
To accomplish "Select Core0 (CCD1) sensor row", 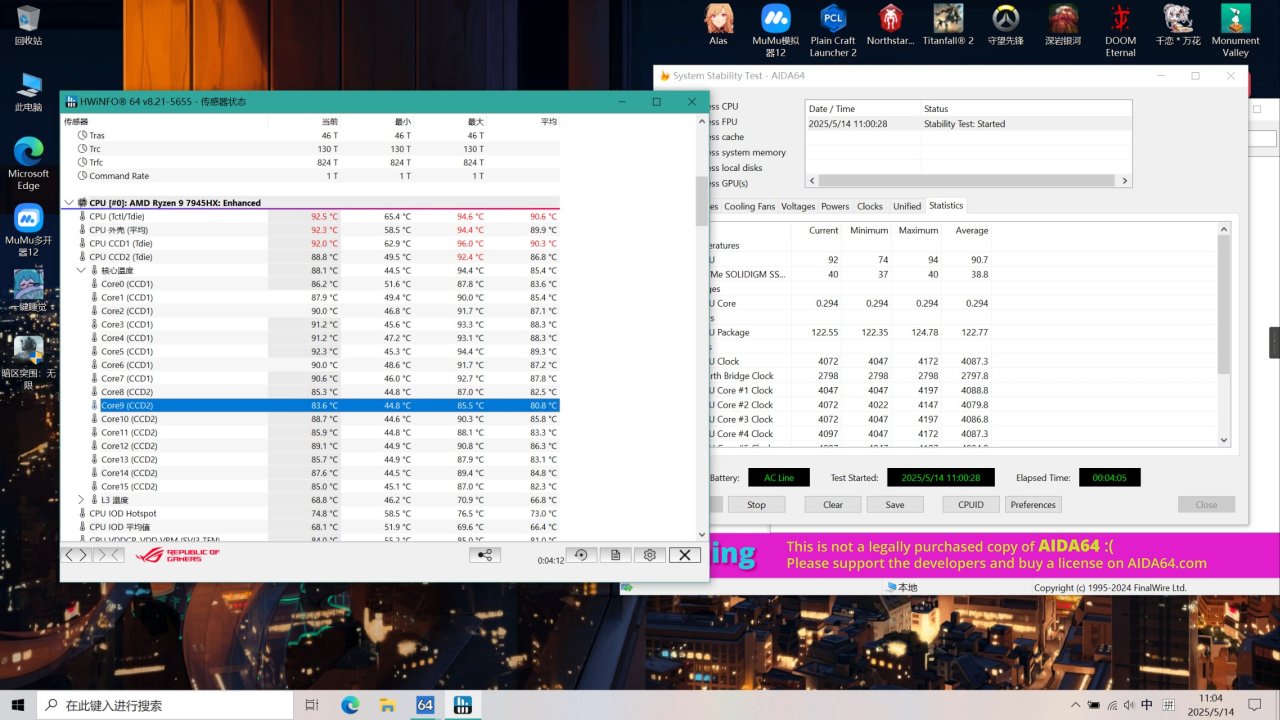I will [310, 284].
